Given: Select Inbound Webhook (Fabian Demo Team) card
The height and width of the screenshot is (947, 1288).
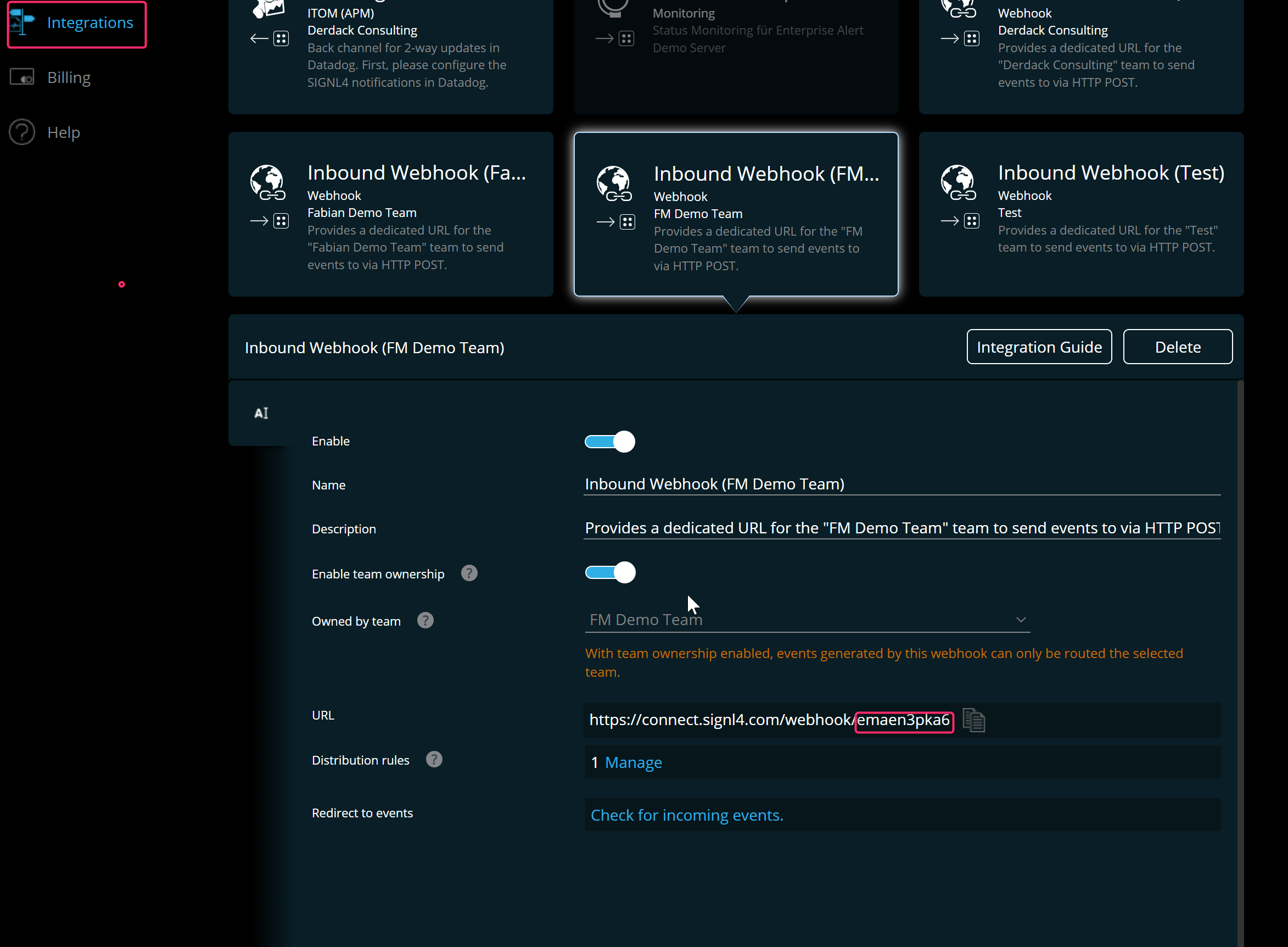Looking at the screenshot, I should [x=391, y=214].
